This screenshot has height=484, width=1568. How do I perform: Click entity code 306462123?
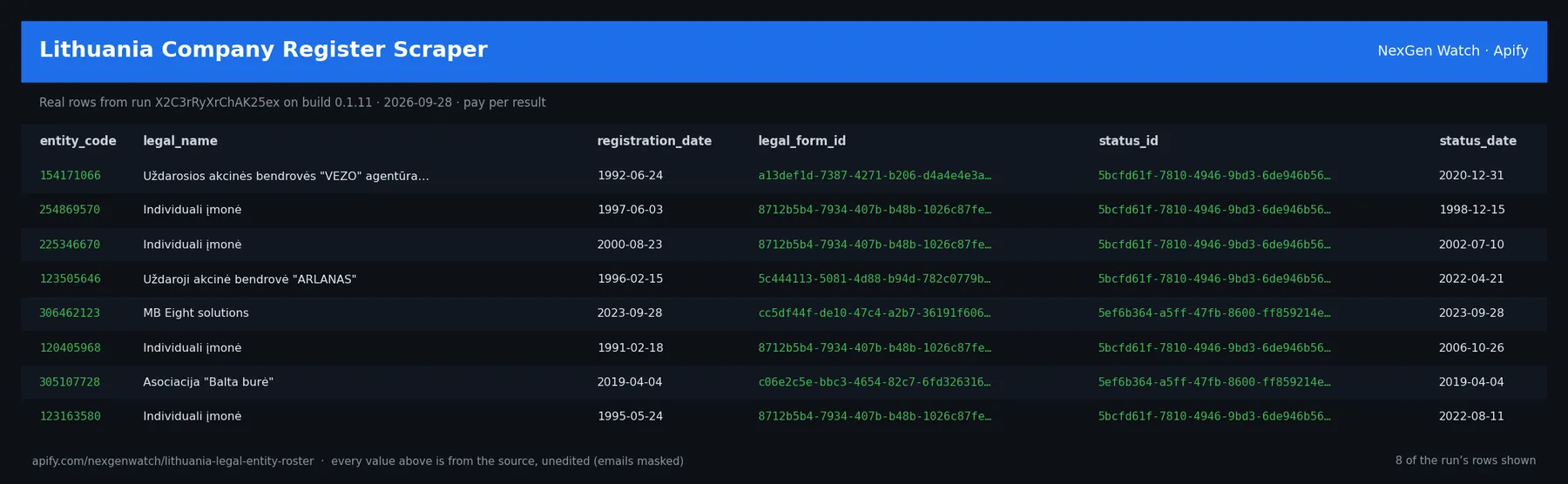click(x=70, y=313)
